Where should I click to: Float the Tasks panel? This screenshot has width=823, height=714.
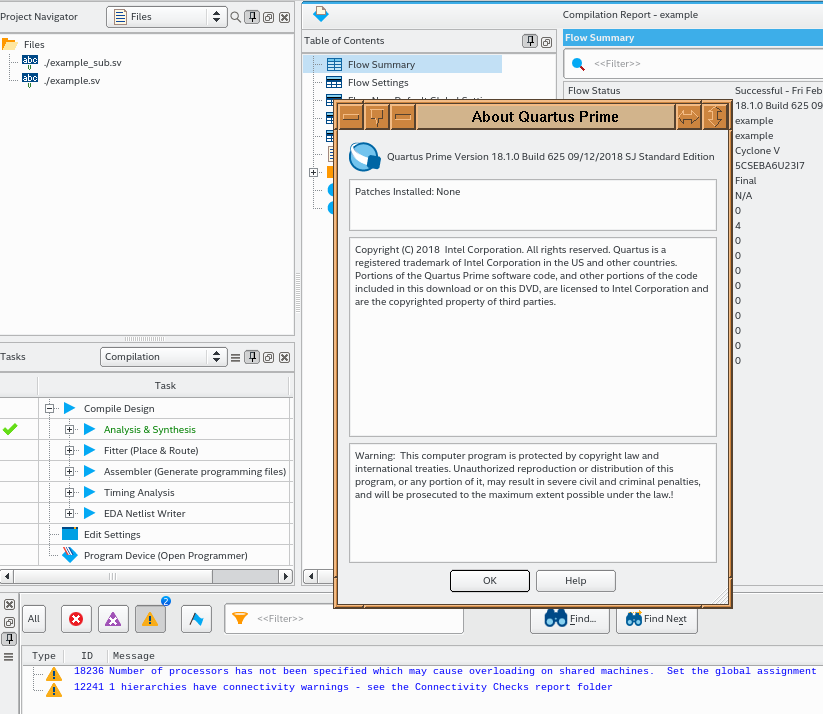pos(269,358)
